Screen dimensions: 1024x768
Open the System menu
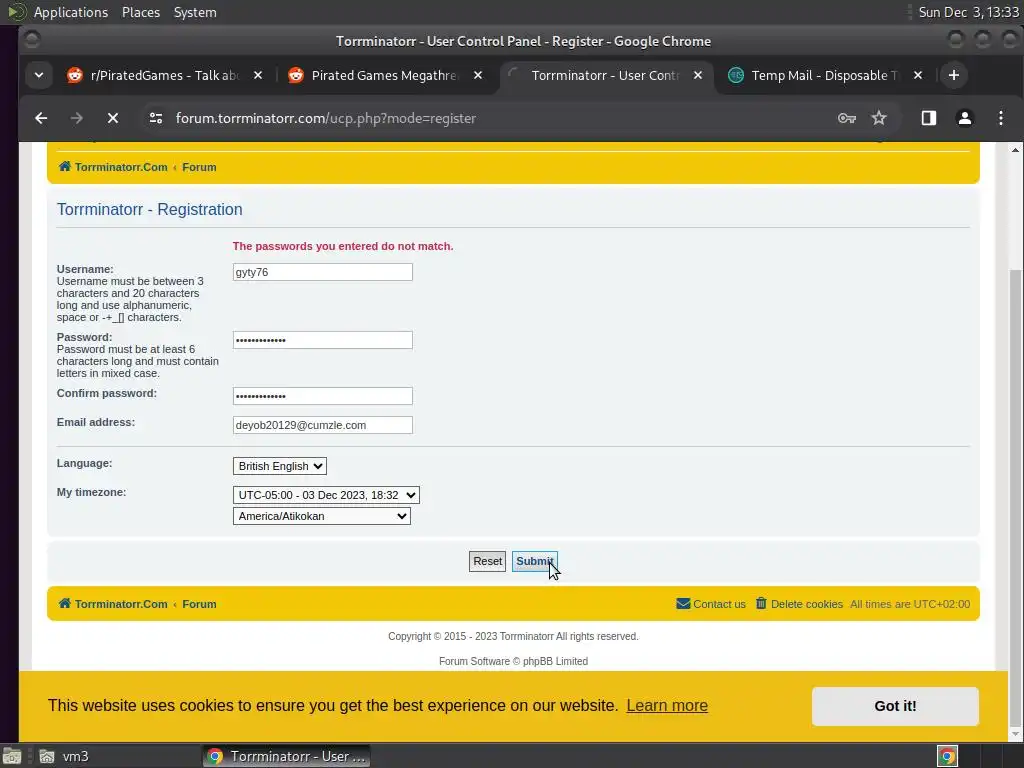point(195,12)
